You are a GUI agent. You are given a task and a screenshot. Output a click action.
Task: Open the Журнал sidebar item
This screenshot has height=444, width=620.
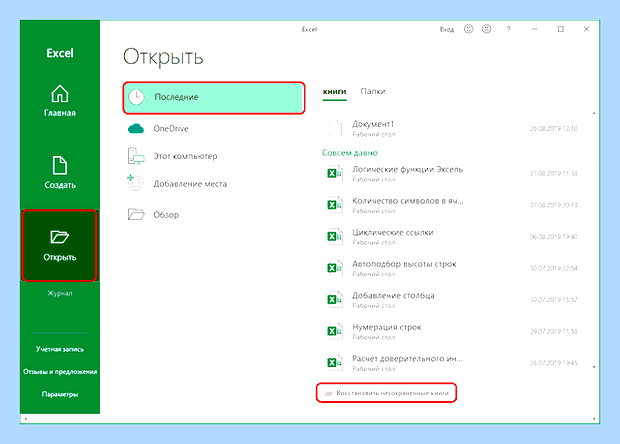60,293
